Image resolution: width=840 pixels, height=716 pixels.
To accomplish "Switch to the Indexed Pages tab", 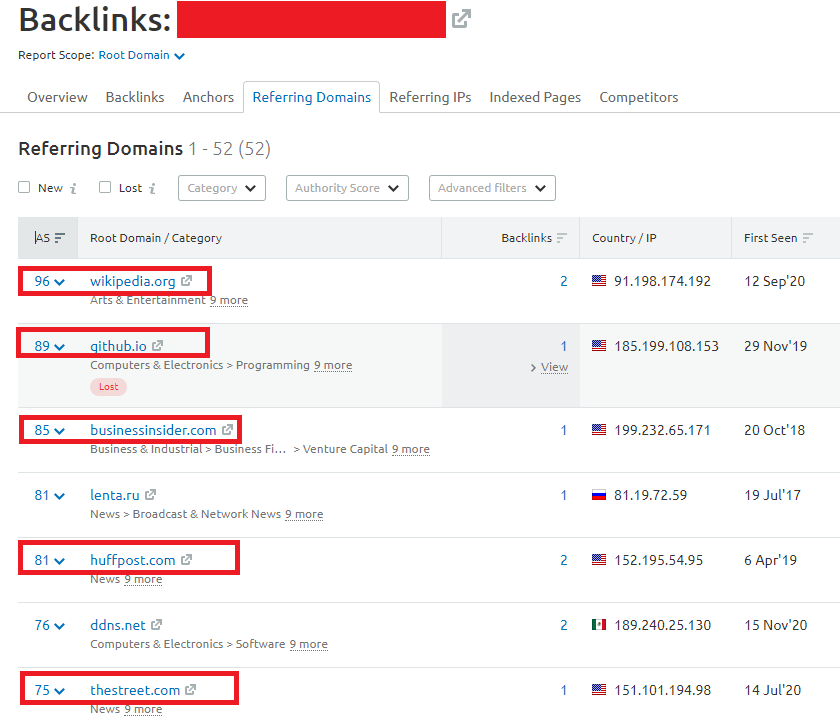I will click(535, 97).
